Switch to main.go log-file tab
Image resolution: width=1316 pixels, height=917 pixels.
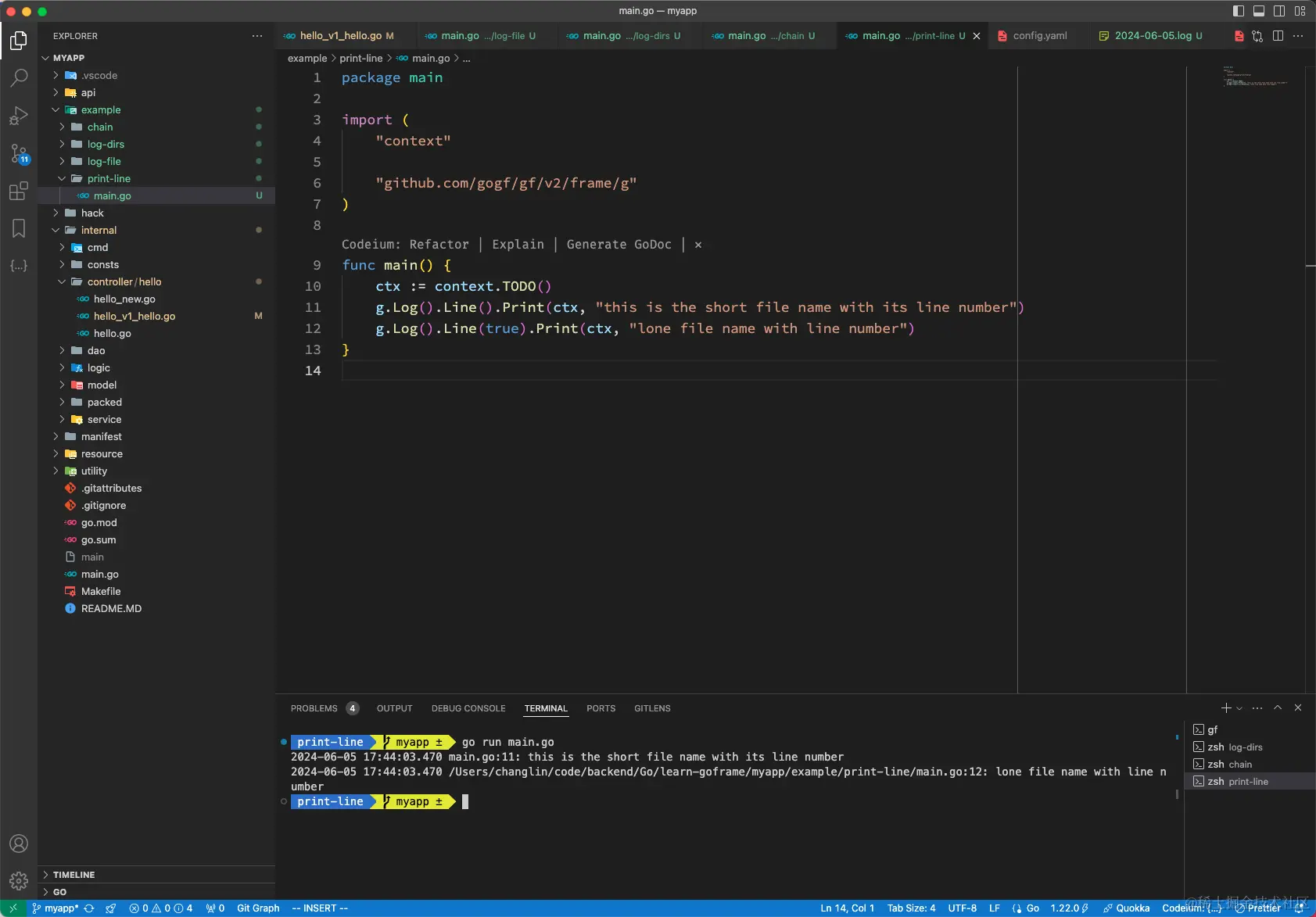point(488,36)
